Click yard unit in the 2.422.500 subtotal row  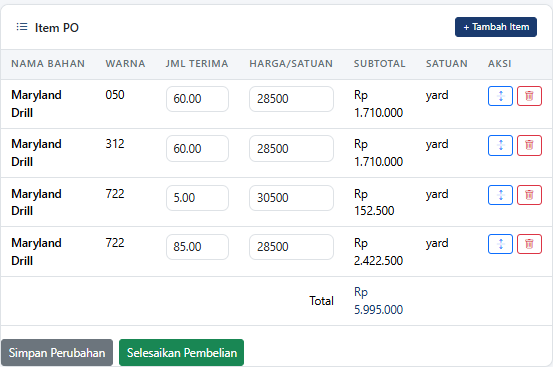click(437, 243)
